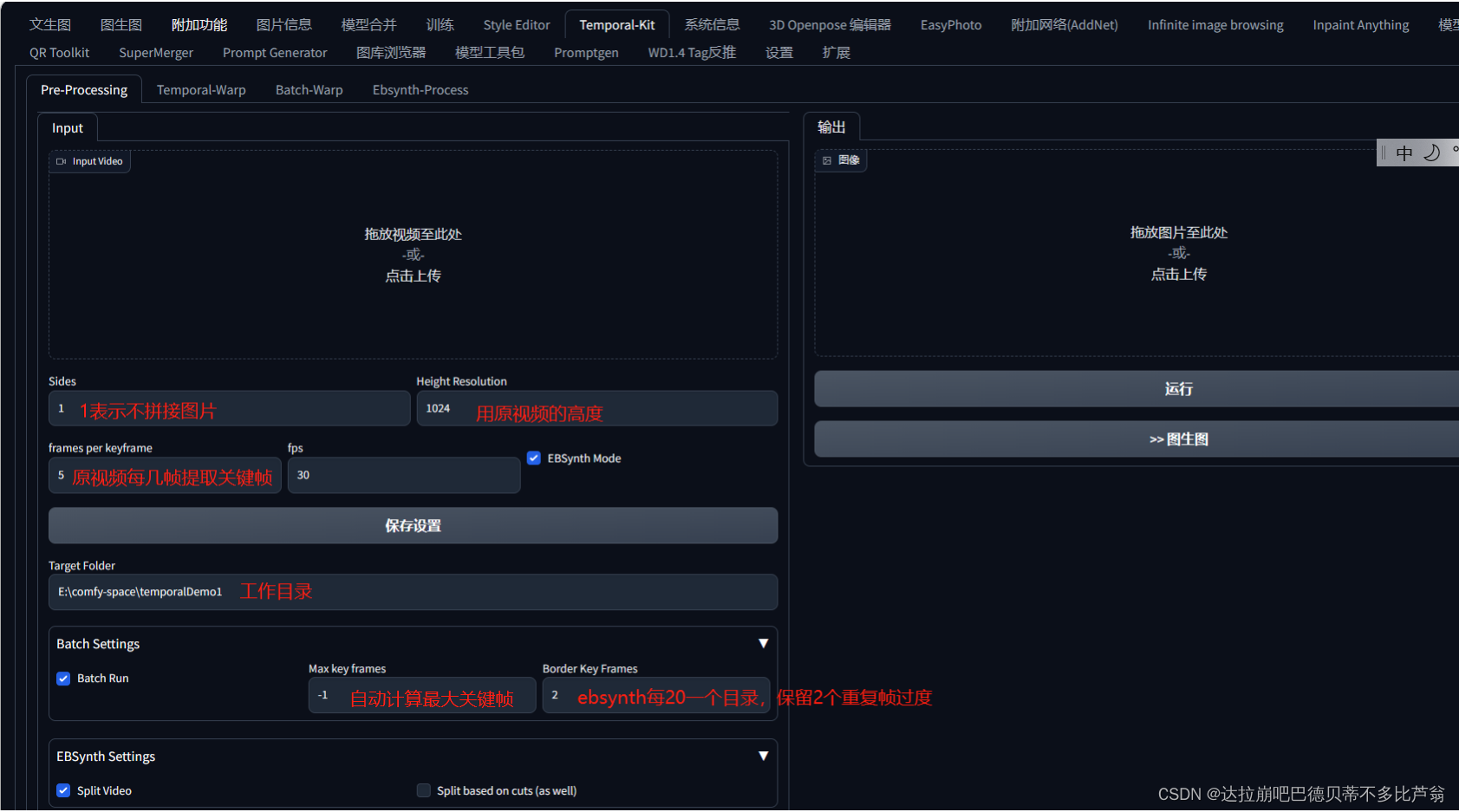Open the Infinite image browsing extension
The height and width of the screenshot is (812, 1459).
pos(1215,24)
